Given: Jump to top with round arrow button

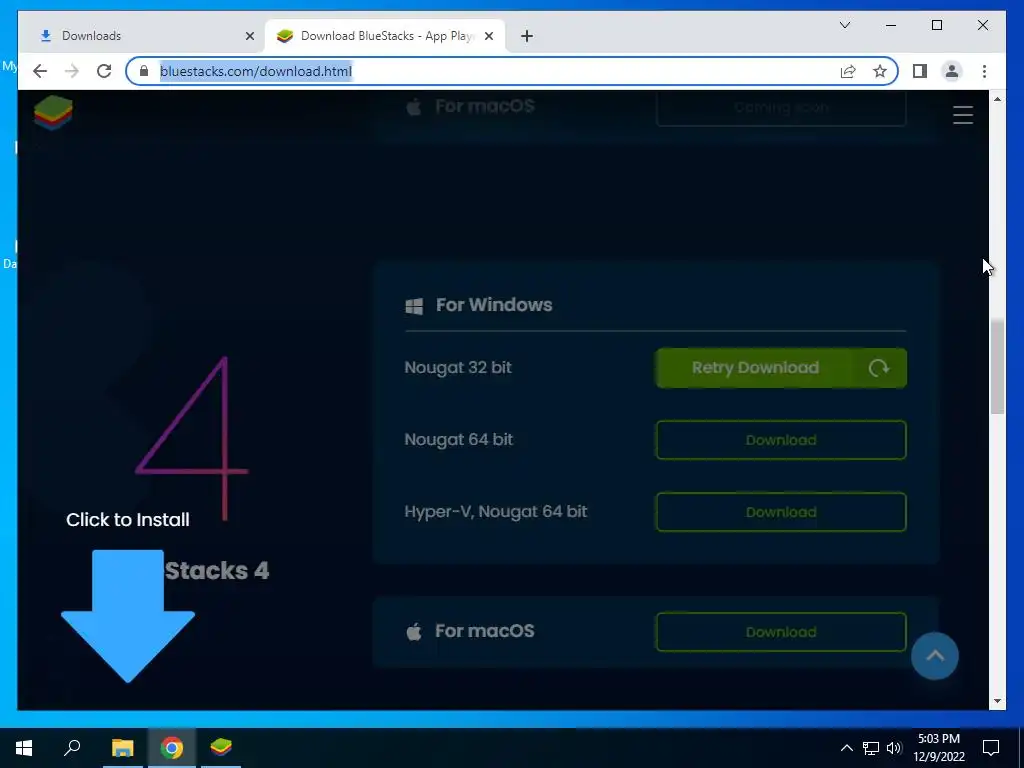Looking at the screenshot, I should point(935,656).
